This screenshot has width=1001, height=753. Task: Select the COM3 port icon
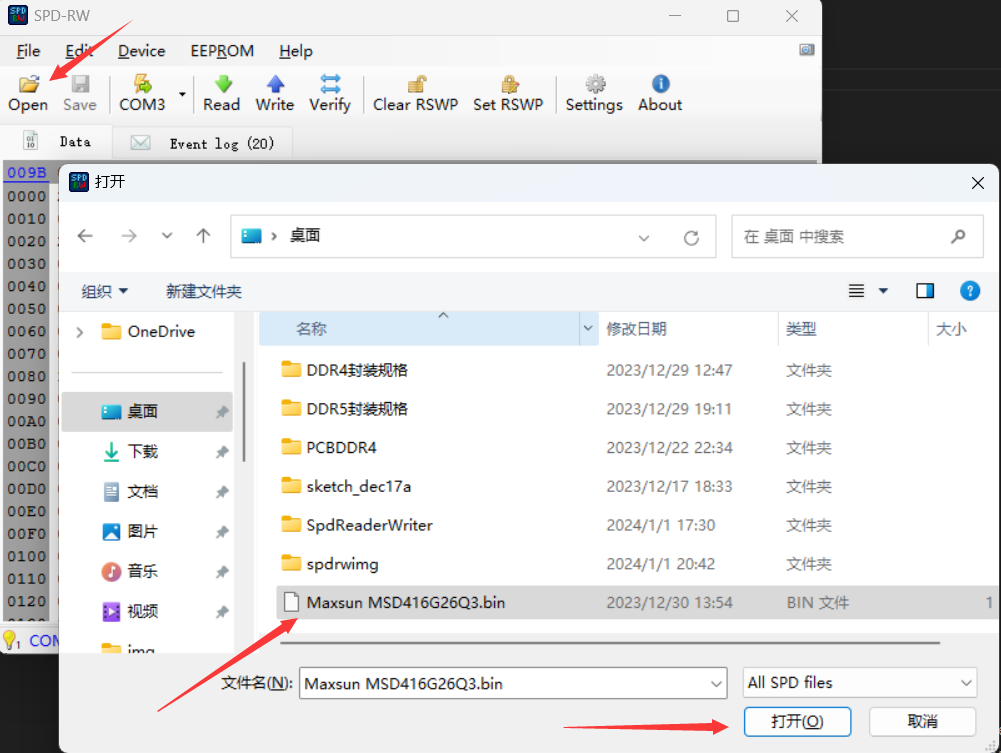coord(142,84)
